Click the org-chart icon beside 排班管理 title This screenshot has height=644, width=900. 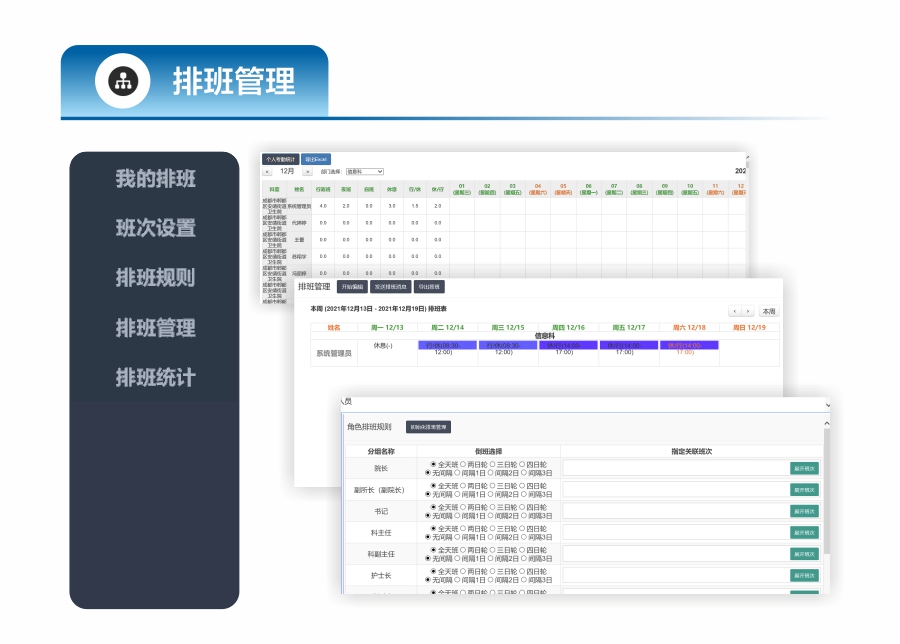123,81
